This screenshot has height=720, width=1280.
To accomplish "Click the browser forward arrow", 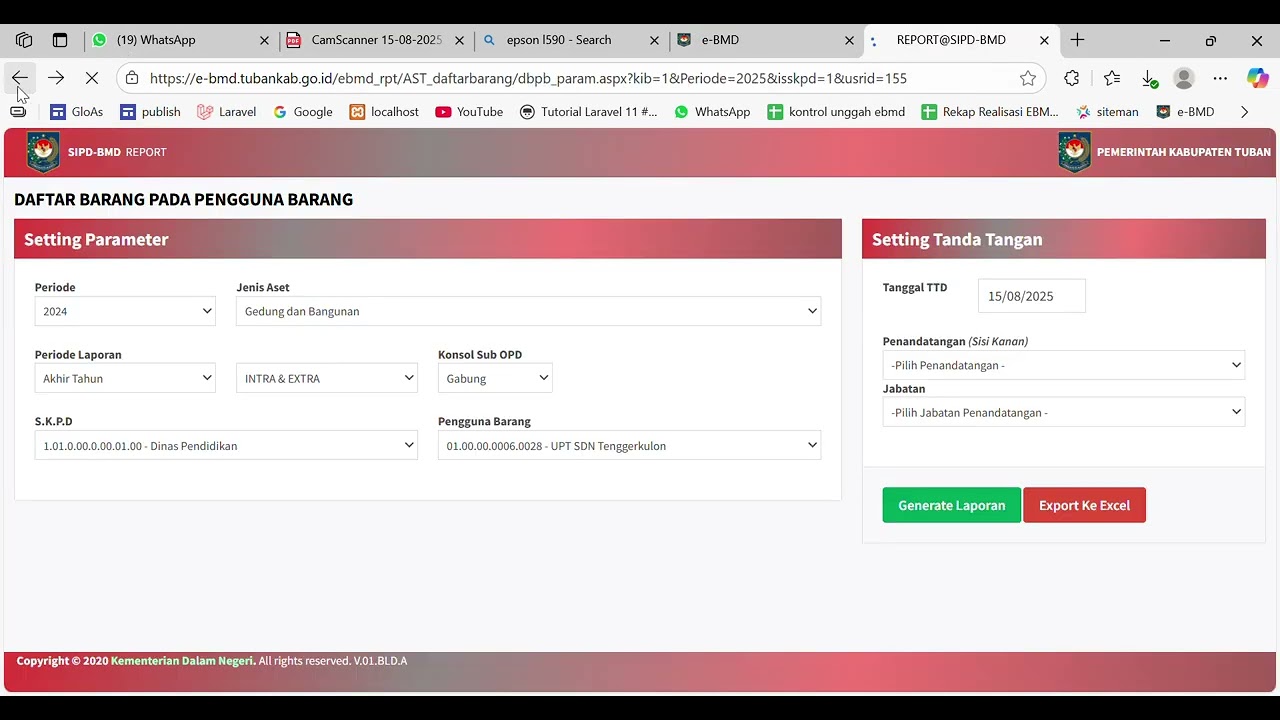I will (56, 78).
